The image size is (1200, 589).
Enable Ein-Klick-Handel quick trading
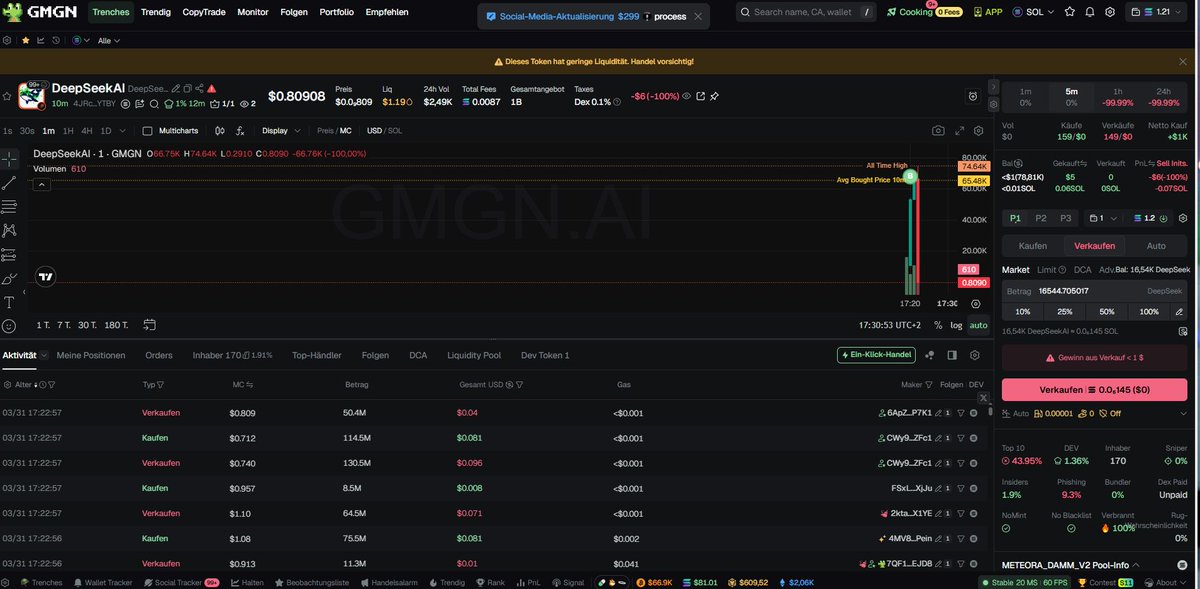[877, 355]
